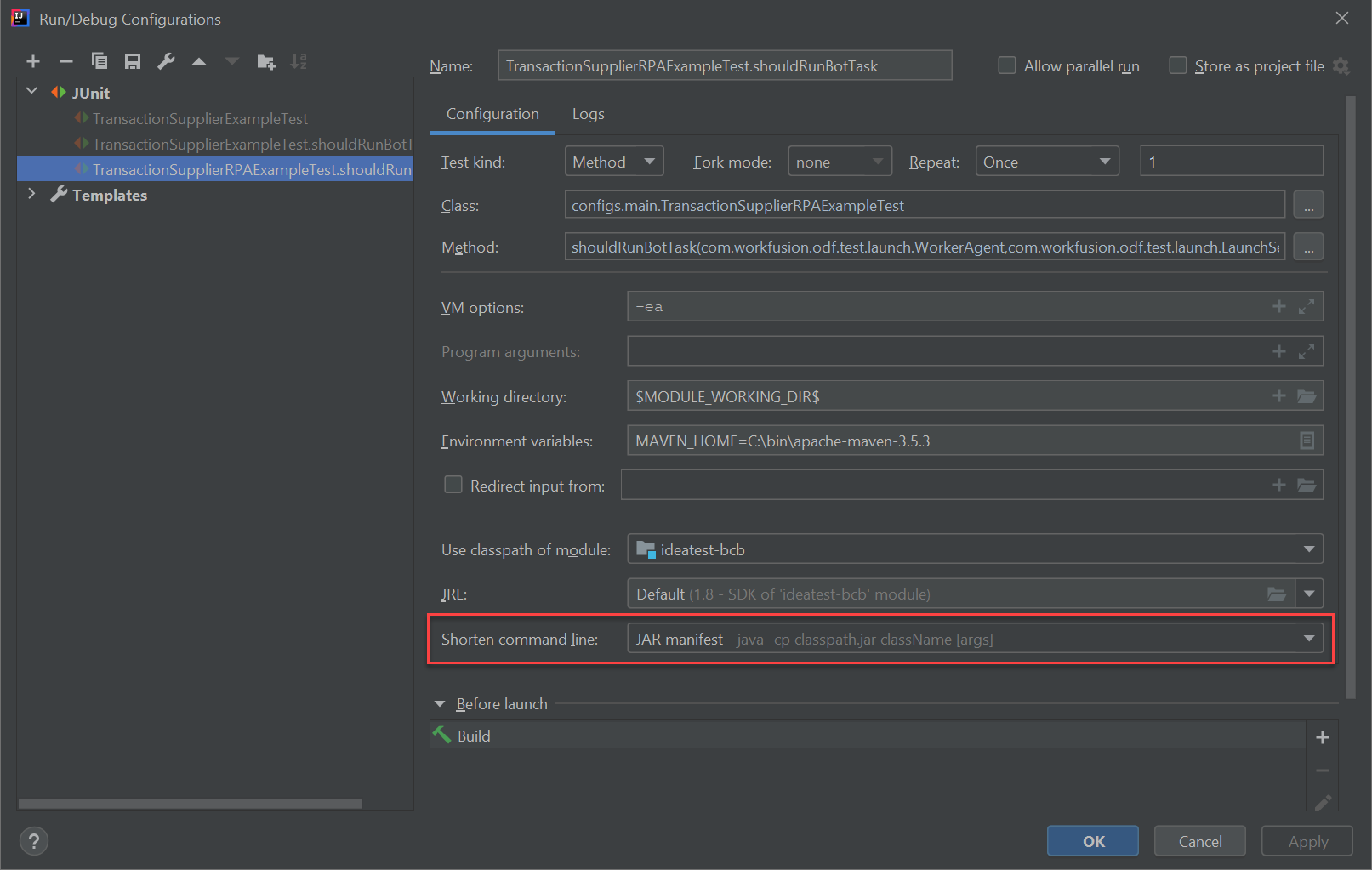Insert a macro into VM options
Viewport: 1372px width, 870px height.
tap(1278, 306)
